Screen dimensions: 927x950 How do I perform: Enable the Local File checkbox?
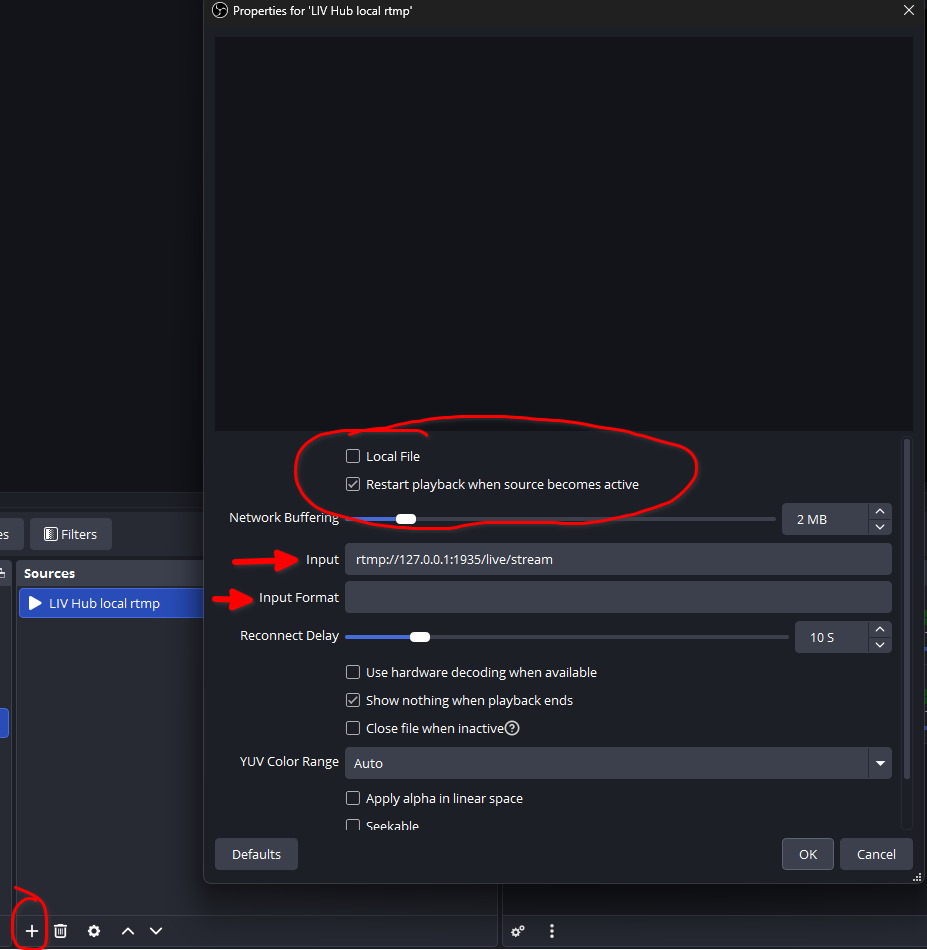pyautogui.click(x=352, y=455)
